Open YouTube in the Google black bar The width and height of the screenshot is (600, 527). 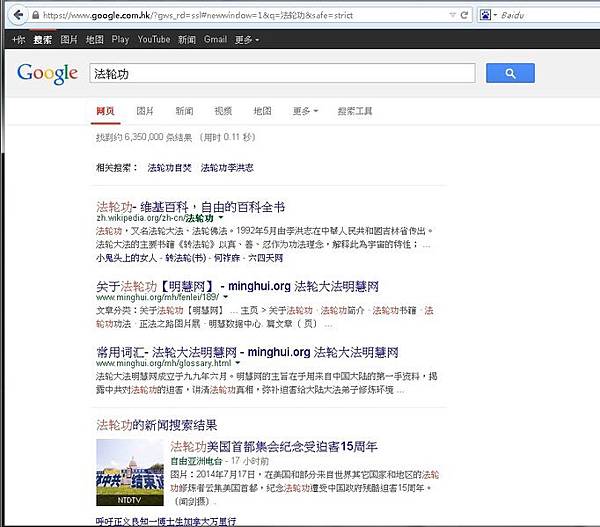click(154, 39)
